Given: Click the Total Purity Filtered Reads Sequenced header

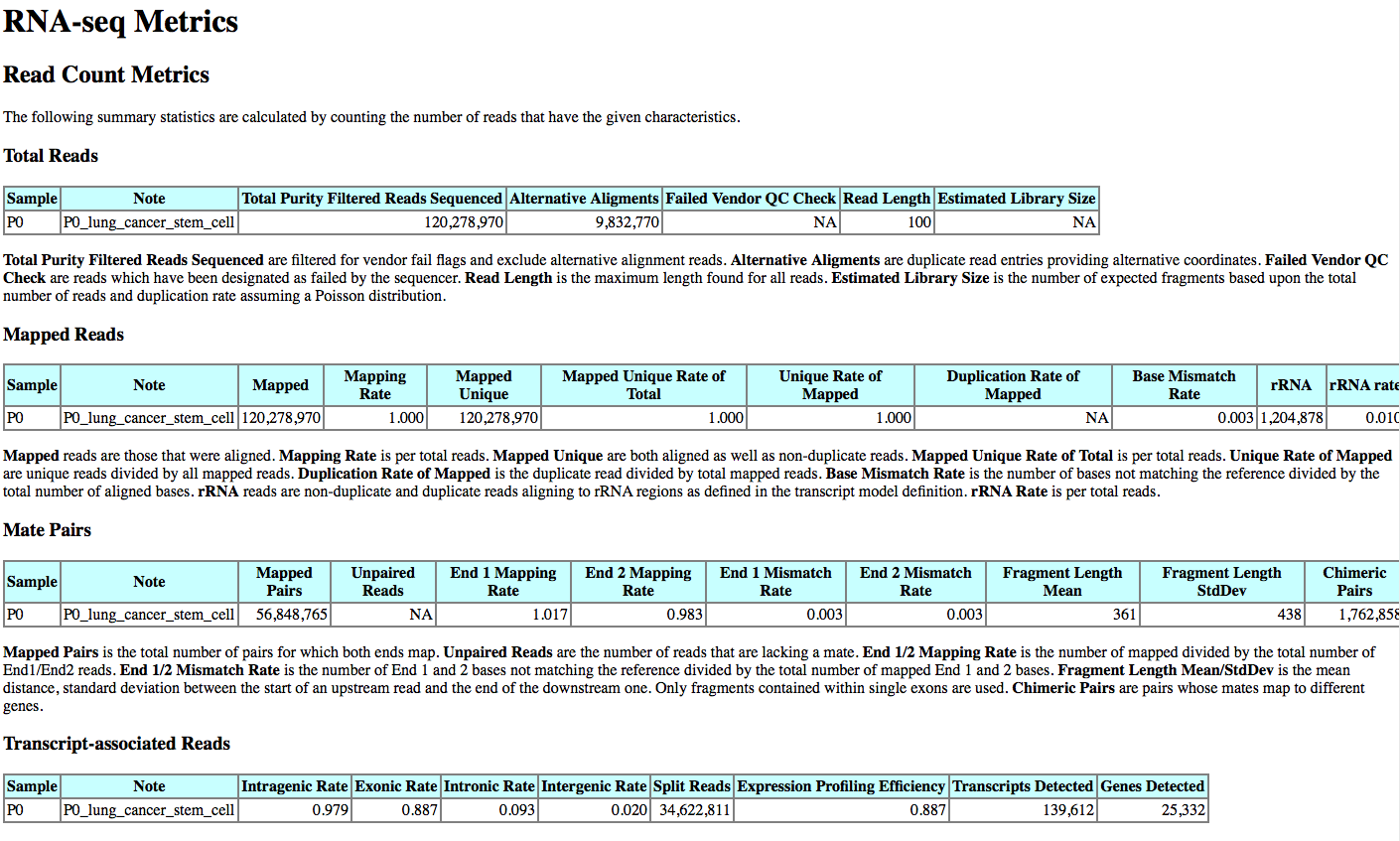Looking at the screenshot, I should pyautogui.click(x=371, y=198).
